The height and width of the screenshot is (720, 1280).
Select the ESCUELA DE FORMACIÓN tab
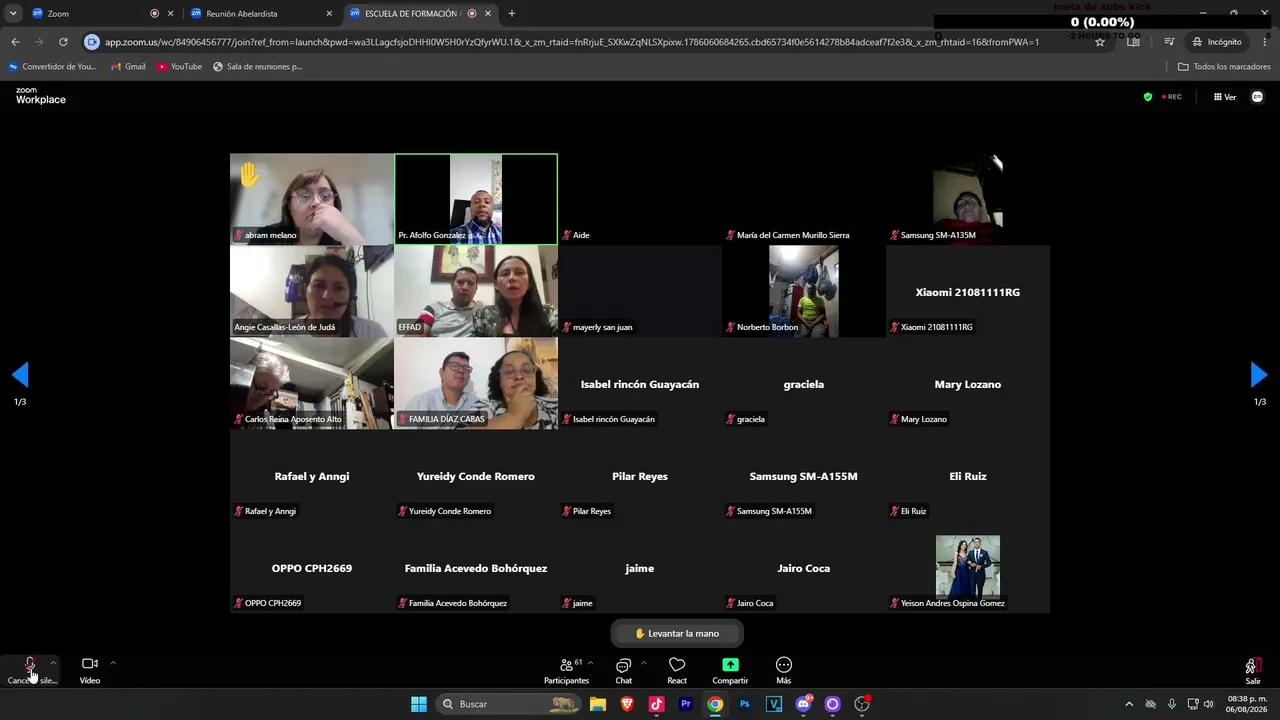coord(420,14)
